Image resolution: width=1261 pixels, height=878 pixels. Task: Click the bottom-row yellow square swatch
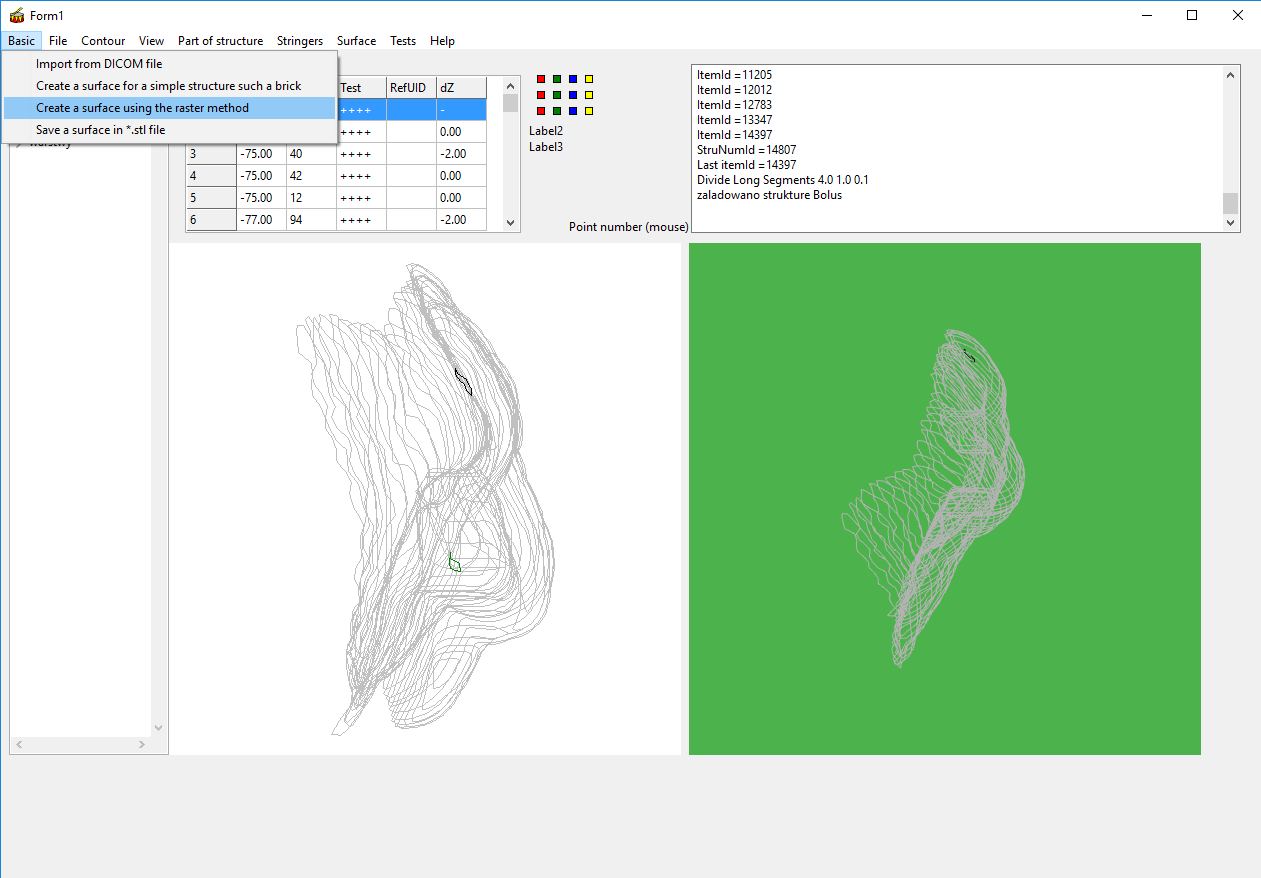coord(589,111)
